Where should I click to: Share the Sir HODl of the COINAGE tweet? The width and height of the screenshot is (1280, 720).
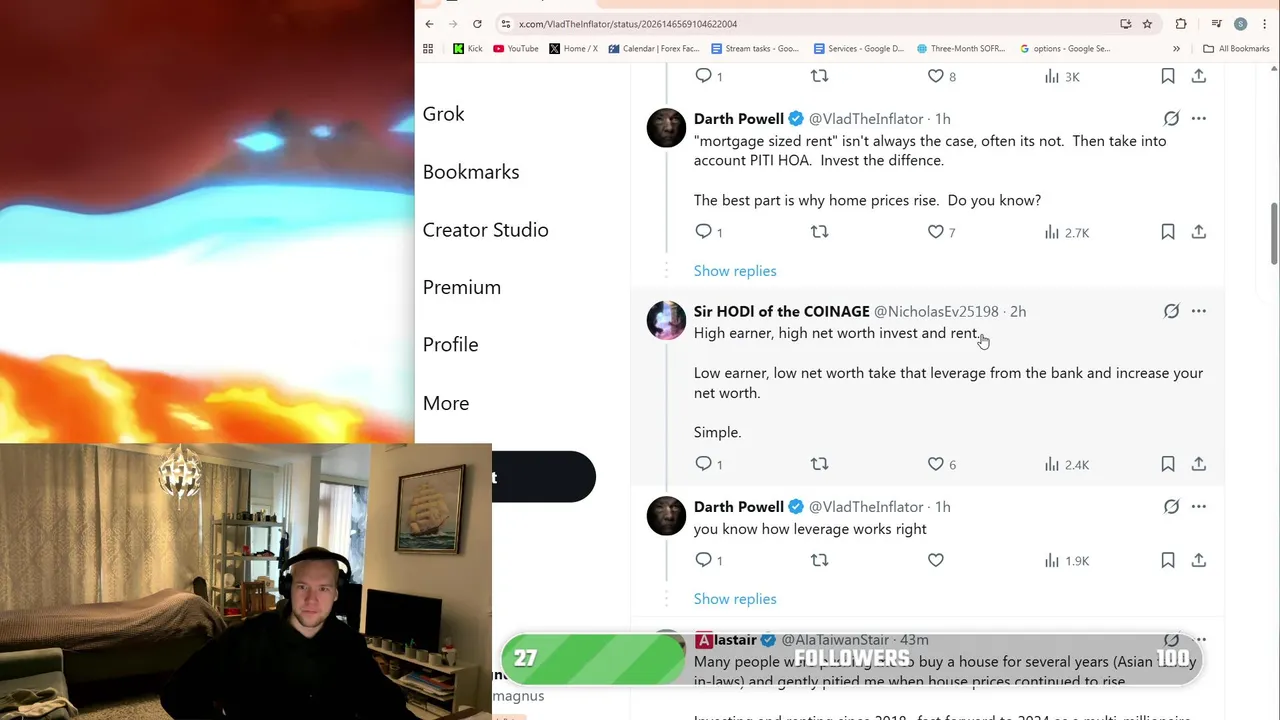(1198, 464)
